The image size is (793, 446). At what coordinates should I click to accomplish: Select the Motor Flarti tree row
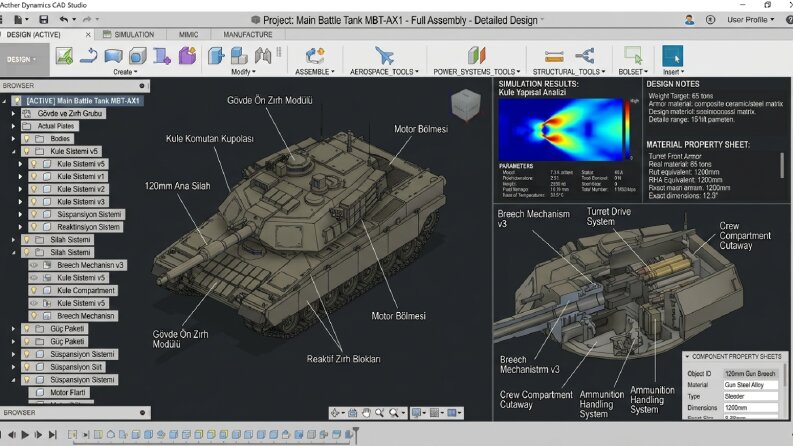[x=59, y=392]
